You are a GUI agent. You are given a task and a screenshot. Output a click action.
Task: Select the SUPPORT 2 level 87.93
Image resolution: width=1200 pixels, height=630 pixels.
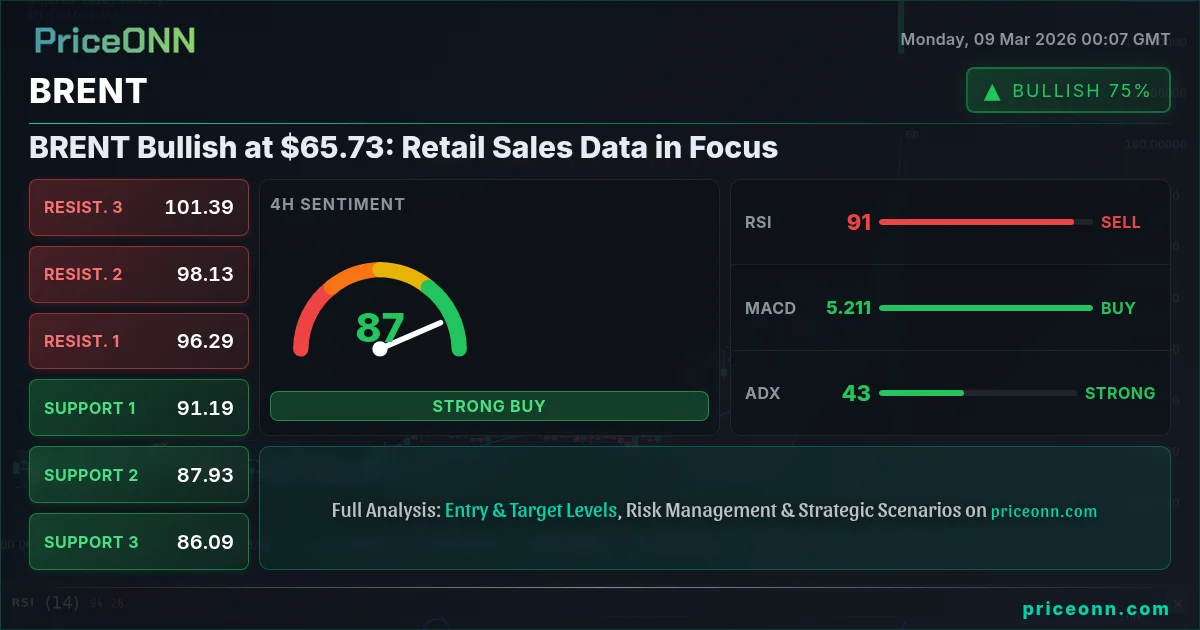point(139,475)
